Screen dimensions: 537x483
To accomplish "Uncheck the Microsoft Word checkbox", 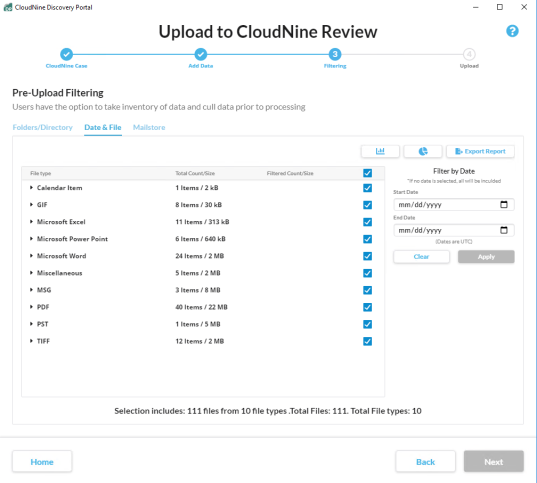I will click(x=367, y=256).
